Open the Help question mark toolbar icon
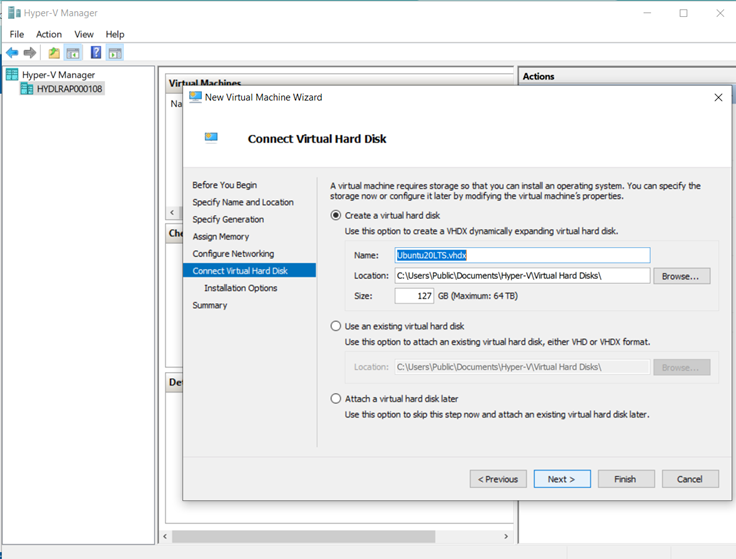 pyautogui.click(x=96, y=53)
